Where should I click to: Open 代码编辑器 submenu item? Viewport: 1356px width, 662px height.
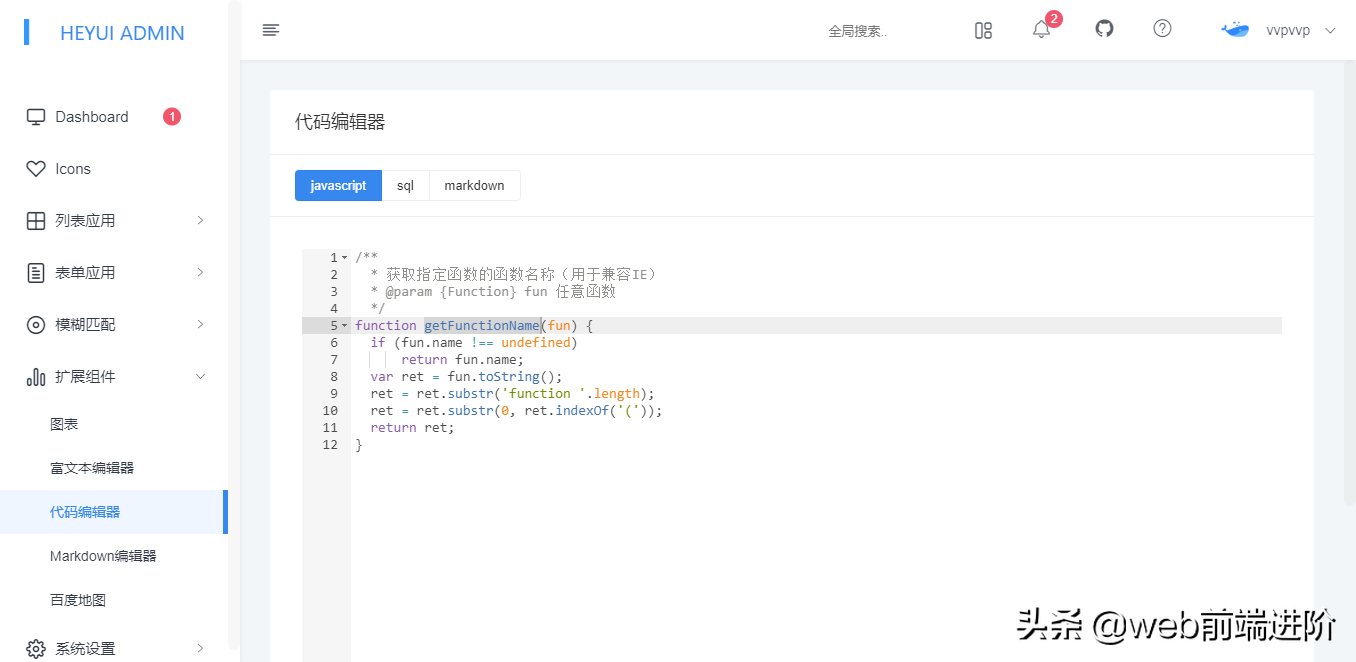click(x=114, y=512)
